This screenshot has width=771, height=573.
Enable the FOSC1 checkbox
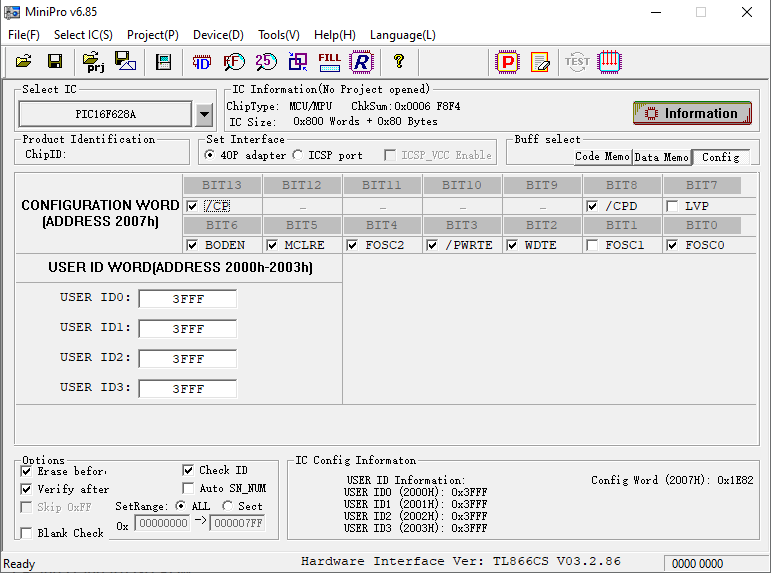click(593, 245)
